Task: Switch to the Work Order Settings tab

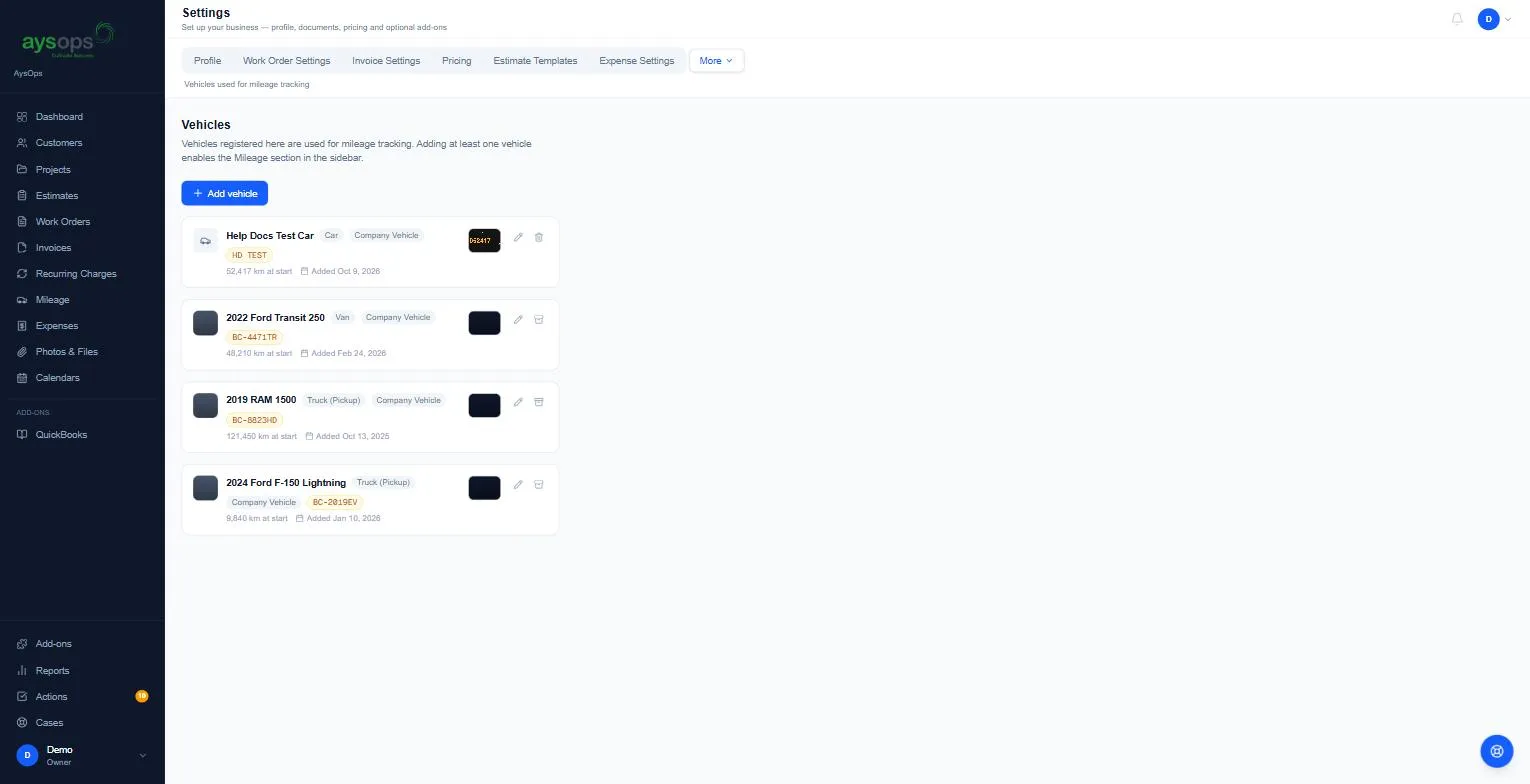Action: coord(286,61)
